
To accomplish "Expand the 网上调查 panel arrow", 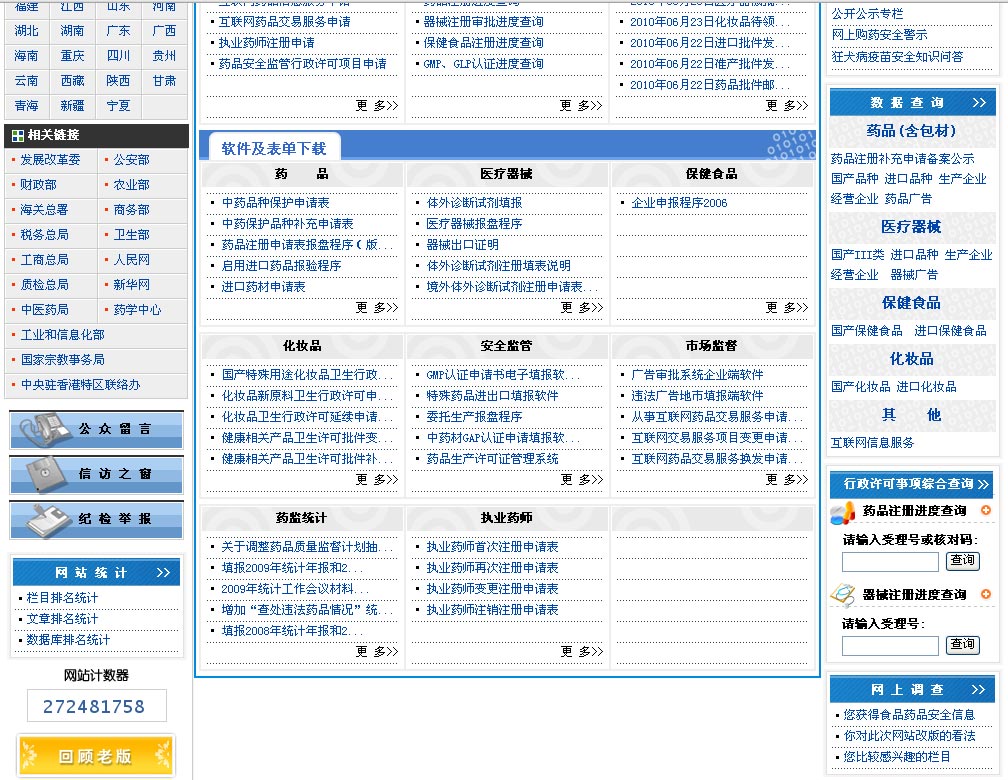I will (979, 690).
